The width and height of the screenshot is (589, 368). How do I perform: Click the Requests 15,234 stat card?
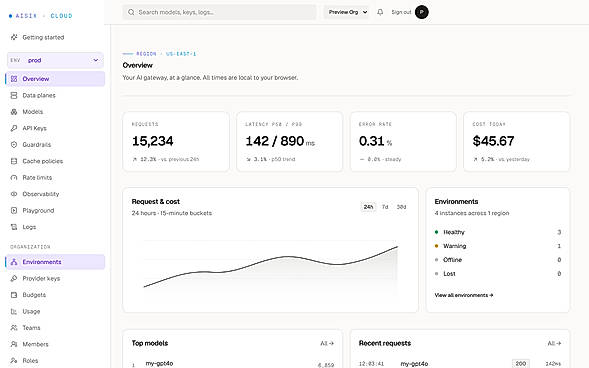click(176, 142)
